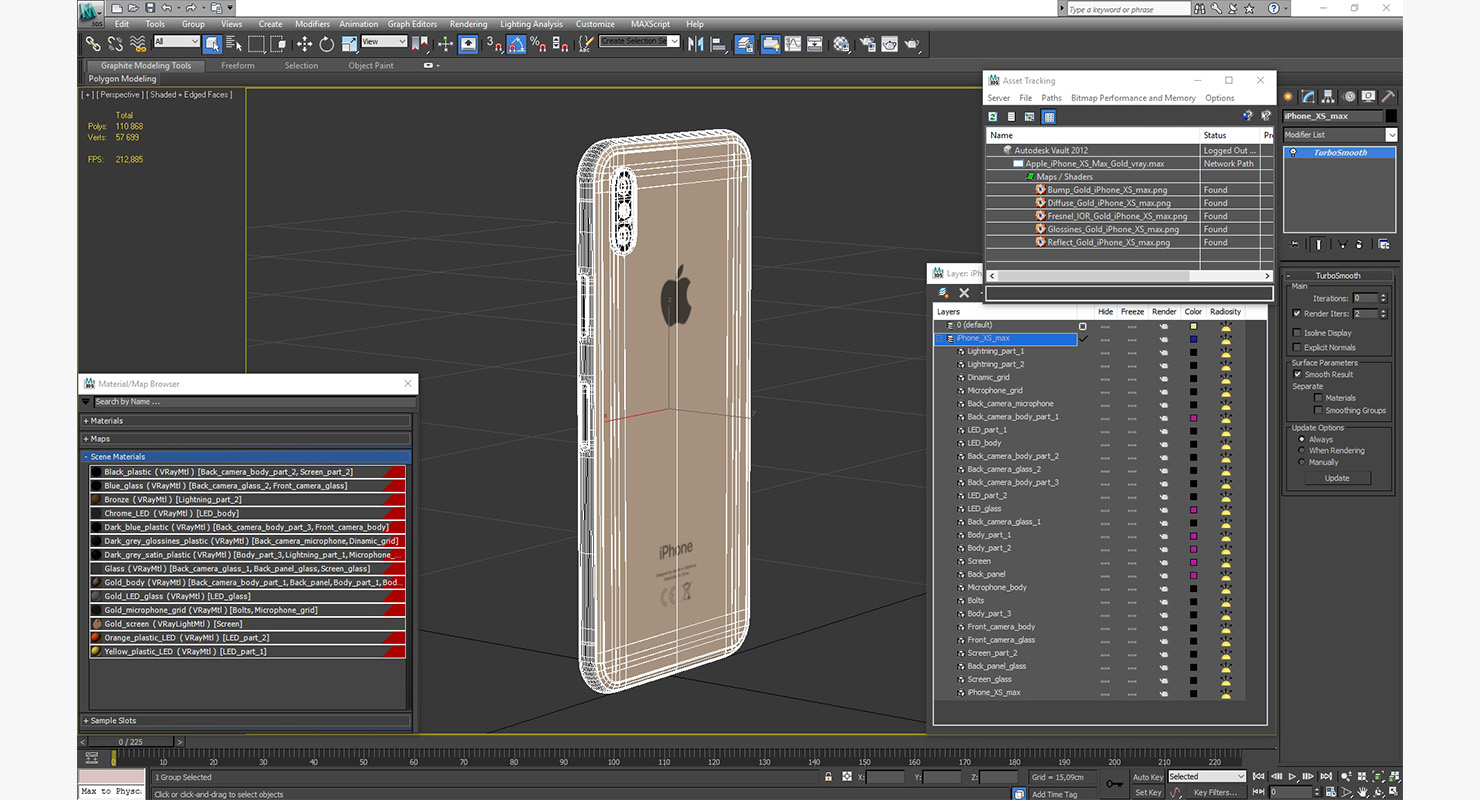Viewport: 1480px width, 800px height.
Task: Activate the Select and Move tool
Action: coord(304,44)
